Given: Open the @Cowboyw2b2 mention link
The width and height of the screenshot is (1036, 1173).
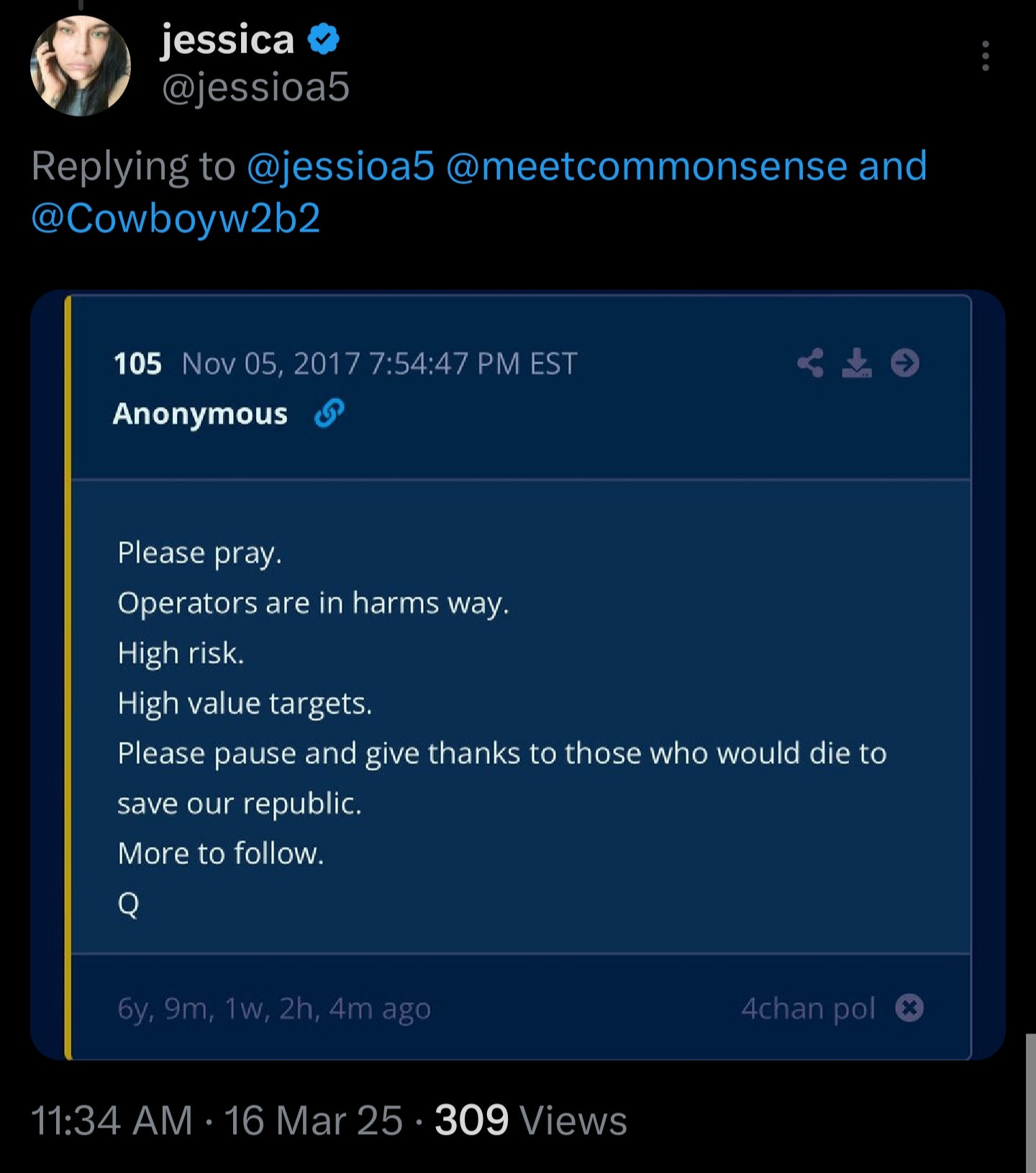Looking at the screenshot, I should pyautogui.click(x=176, y=218).
